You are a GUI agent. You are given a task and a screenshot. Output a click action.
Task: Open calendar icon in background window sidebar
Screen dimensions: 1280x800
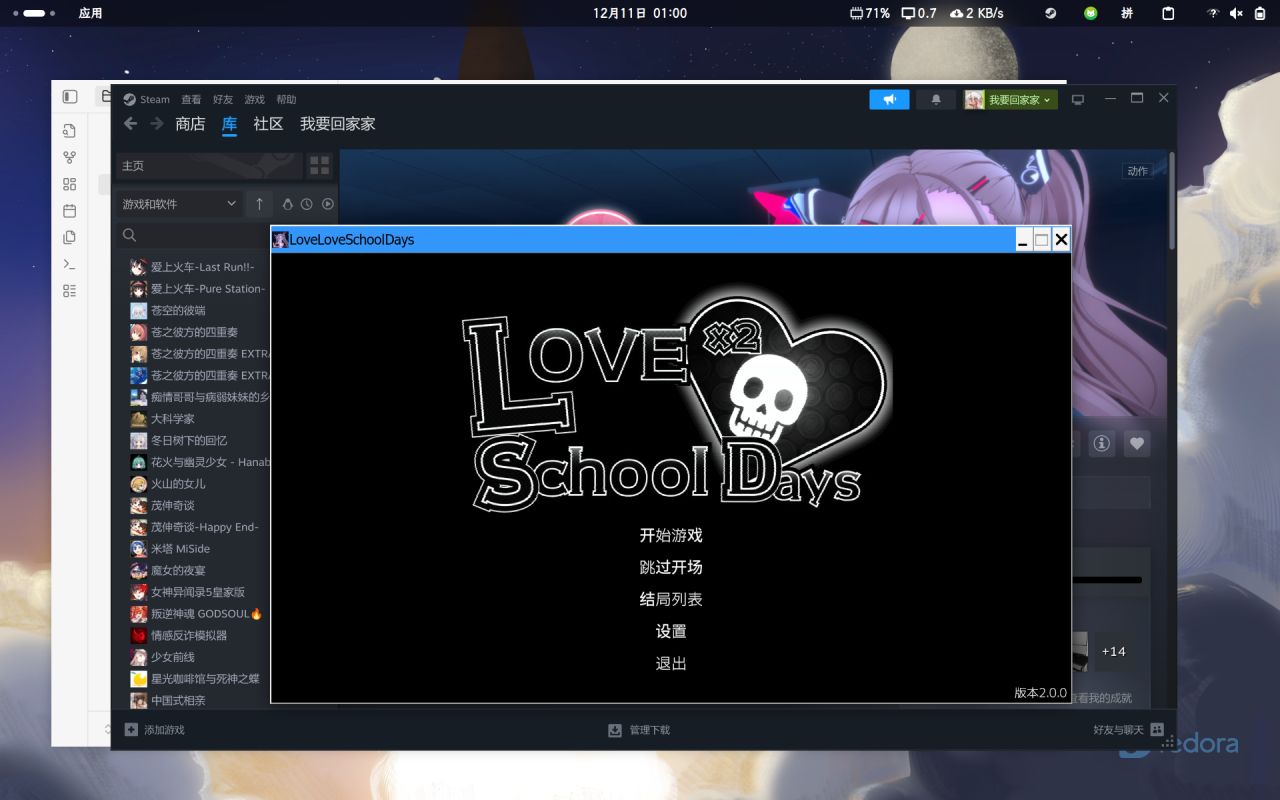point(69,211)
